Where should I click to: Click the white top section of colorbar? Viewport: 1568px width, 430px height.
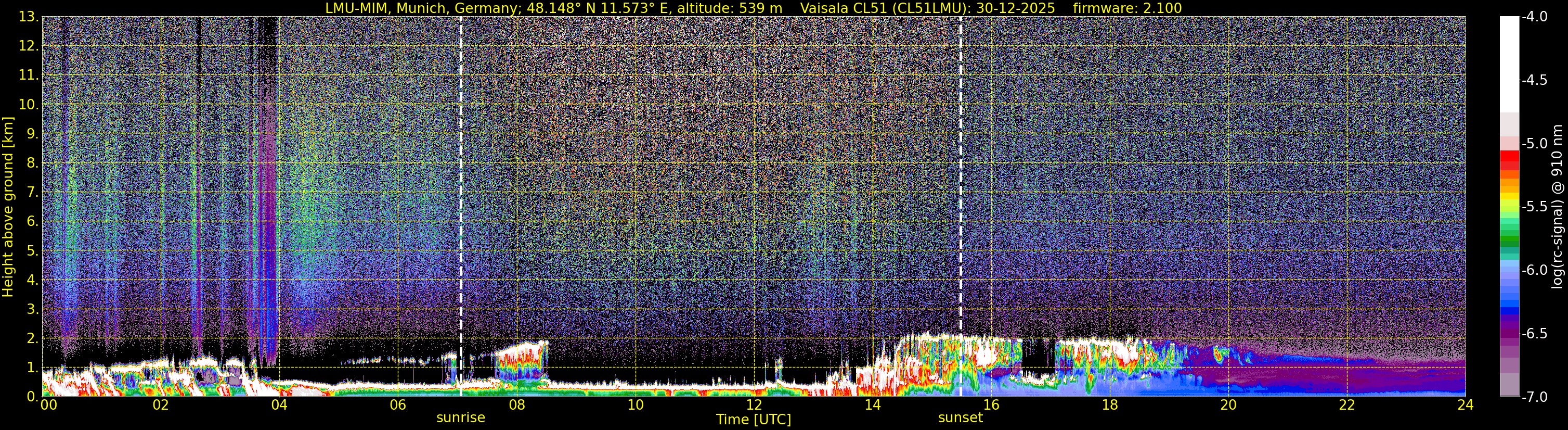1509,64
